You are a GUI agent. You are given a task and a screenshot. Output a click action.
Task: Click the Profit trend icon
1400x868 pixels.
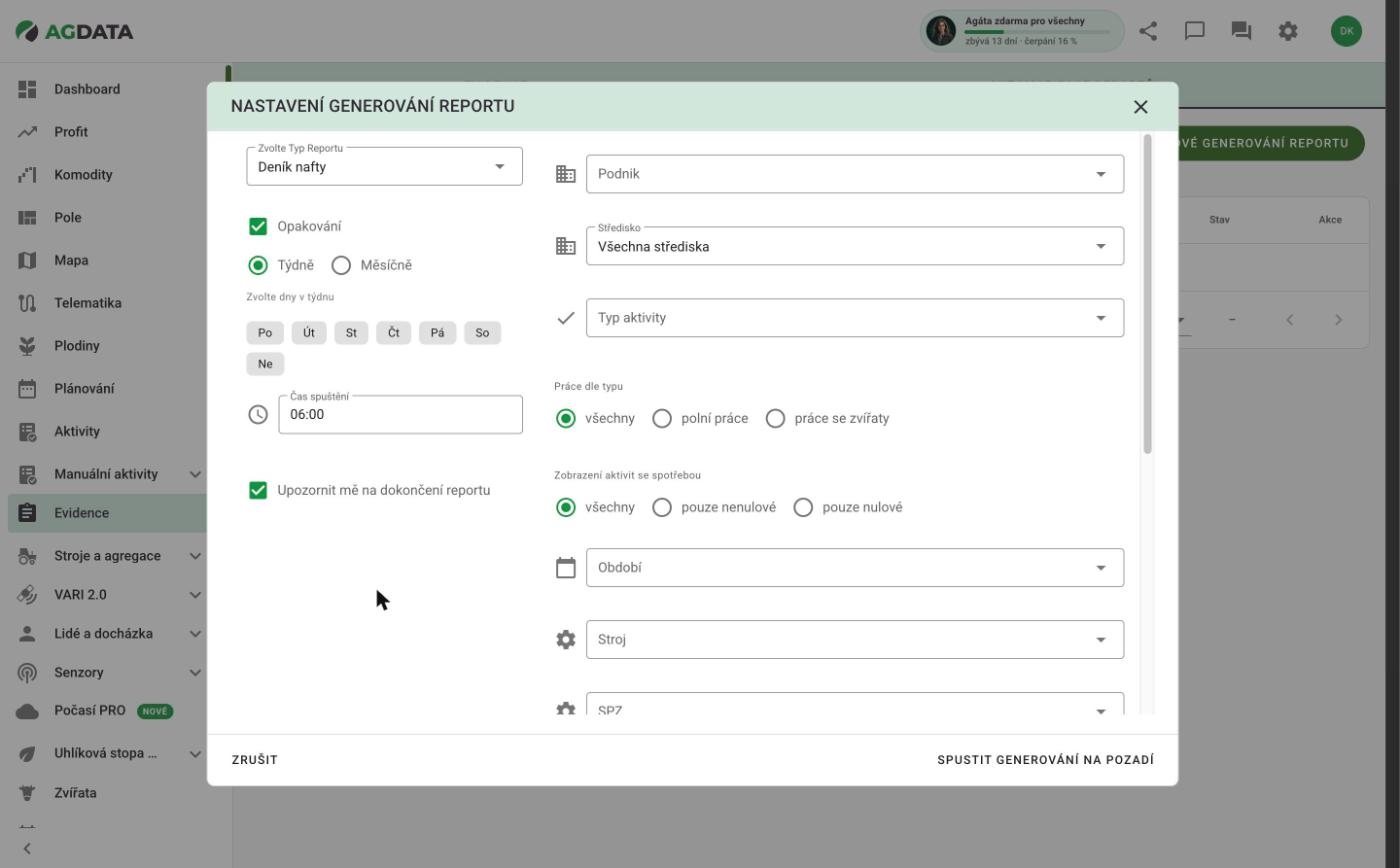coord(27,132)
